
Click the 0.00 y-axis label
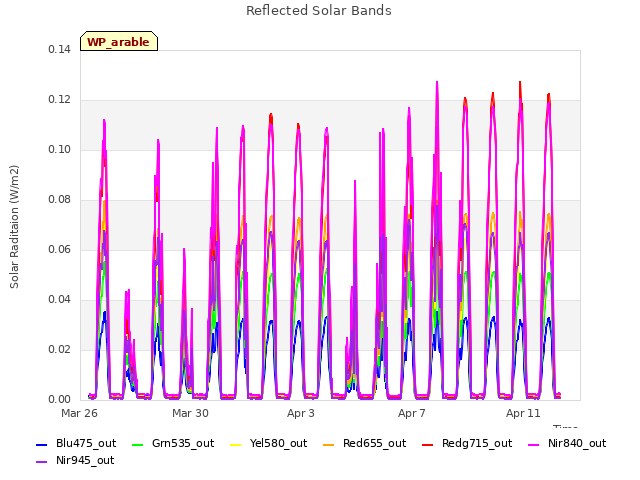click(x=60, y=400)
